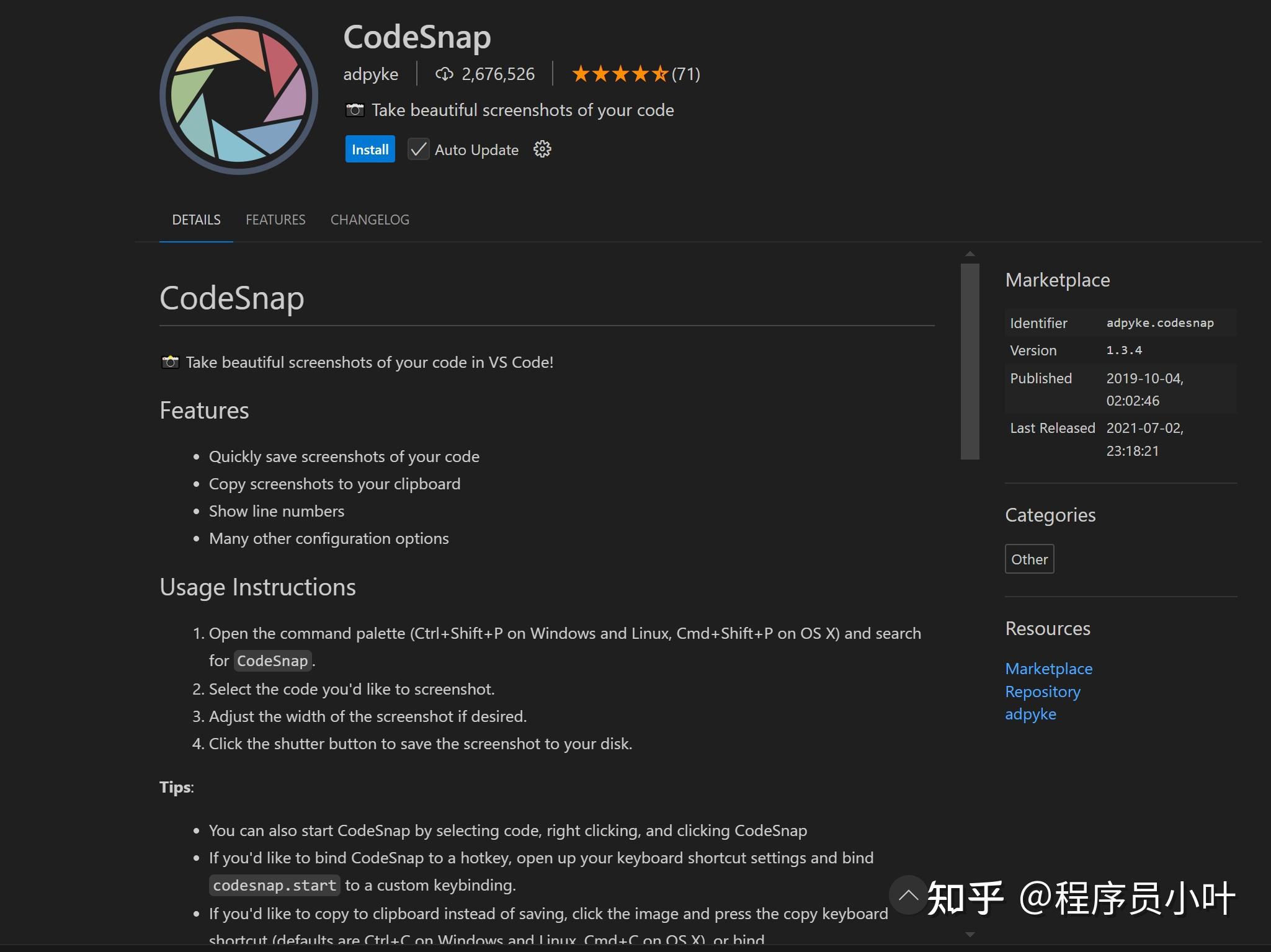The image size is (1271, 952).
Task: Click the download count cloud icon
Action: point(444,74)
